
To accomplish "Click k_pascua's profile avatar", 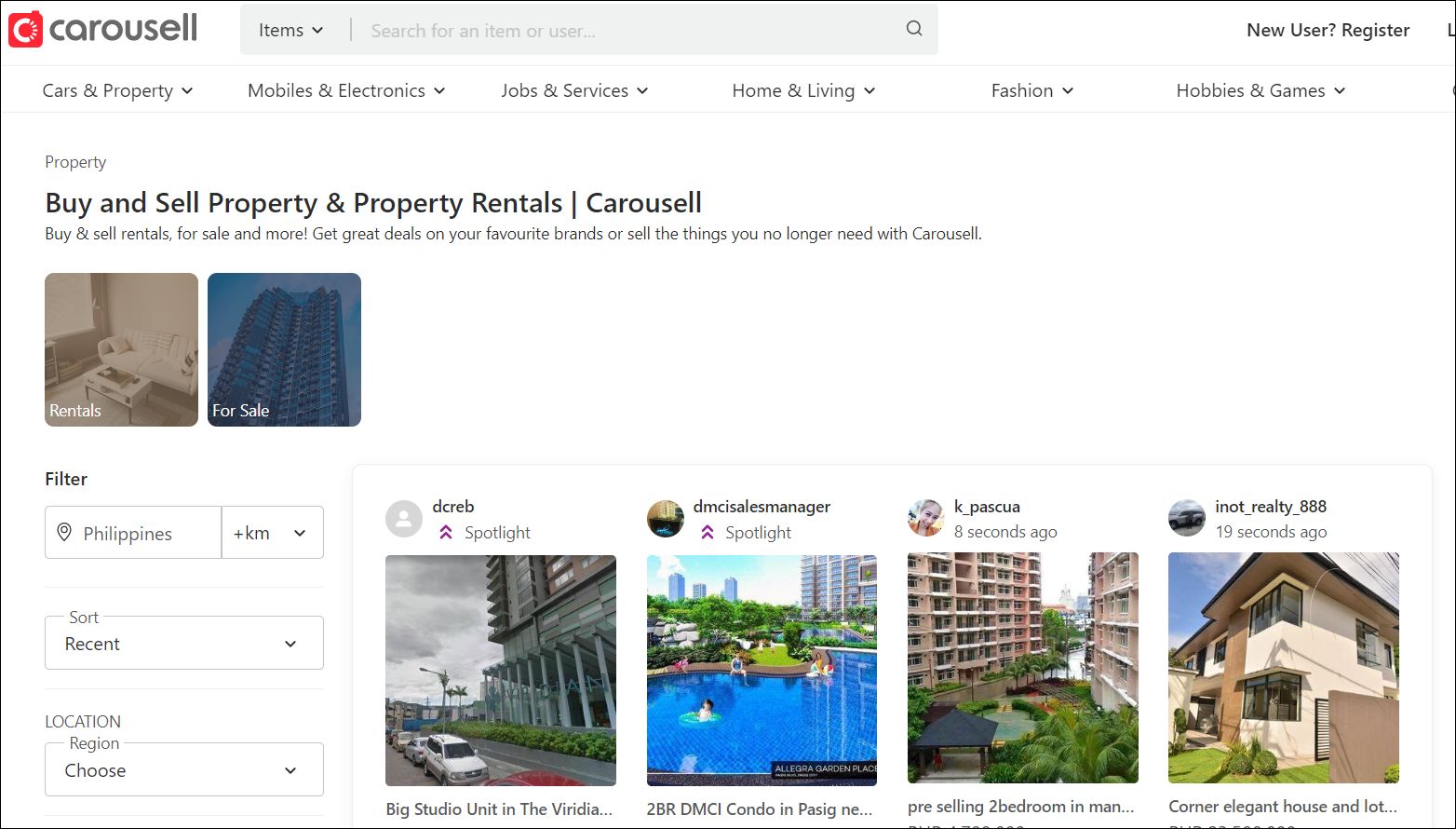I will coord(926,519).
